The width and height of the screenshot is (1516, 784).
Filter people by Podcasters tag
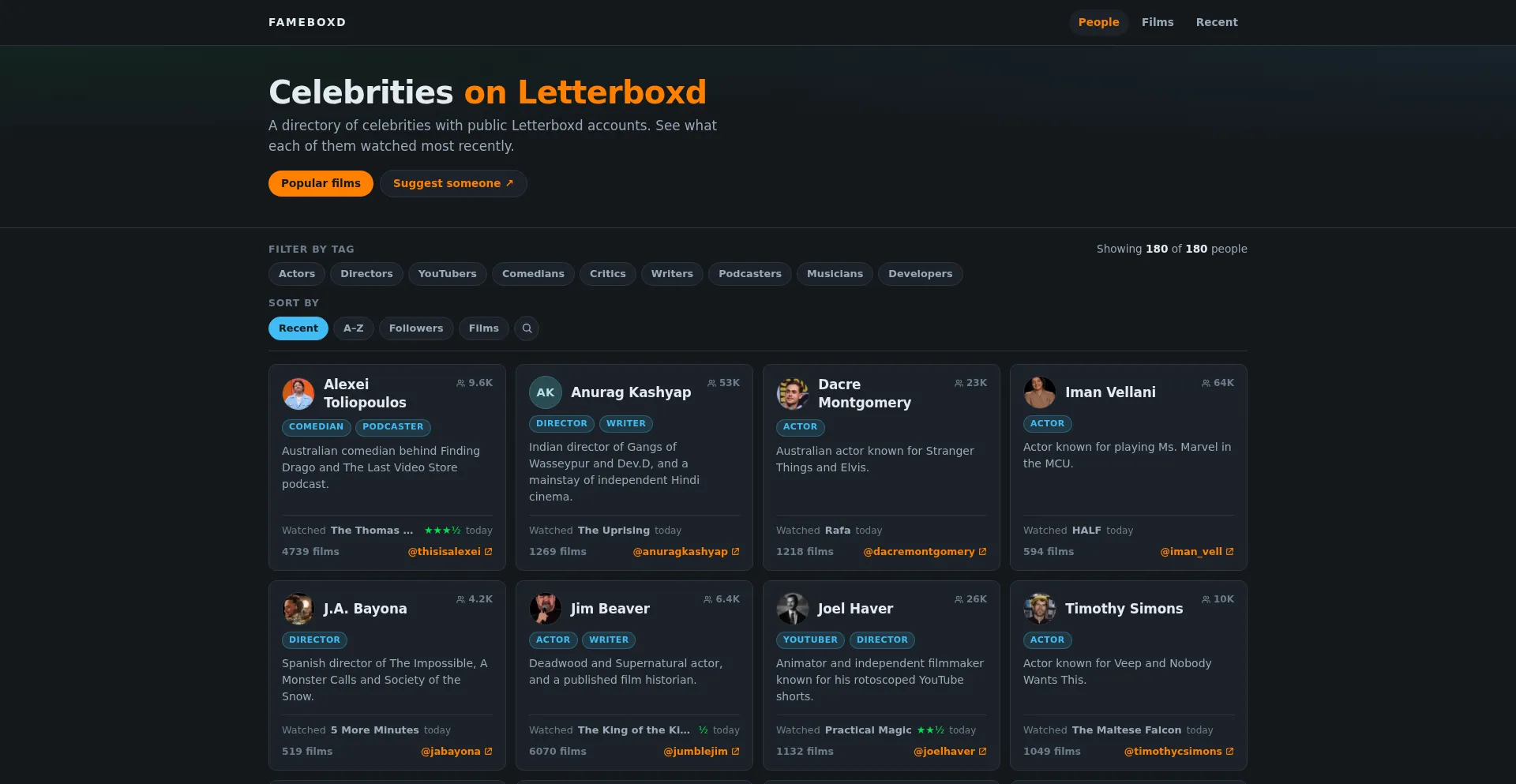click(750, 274)
